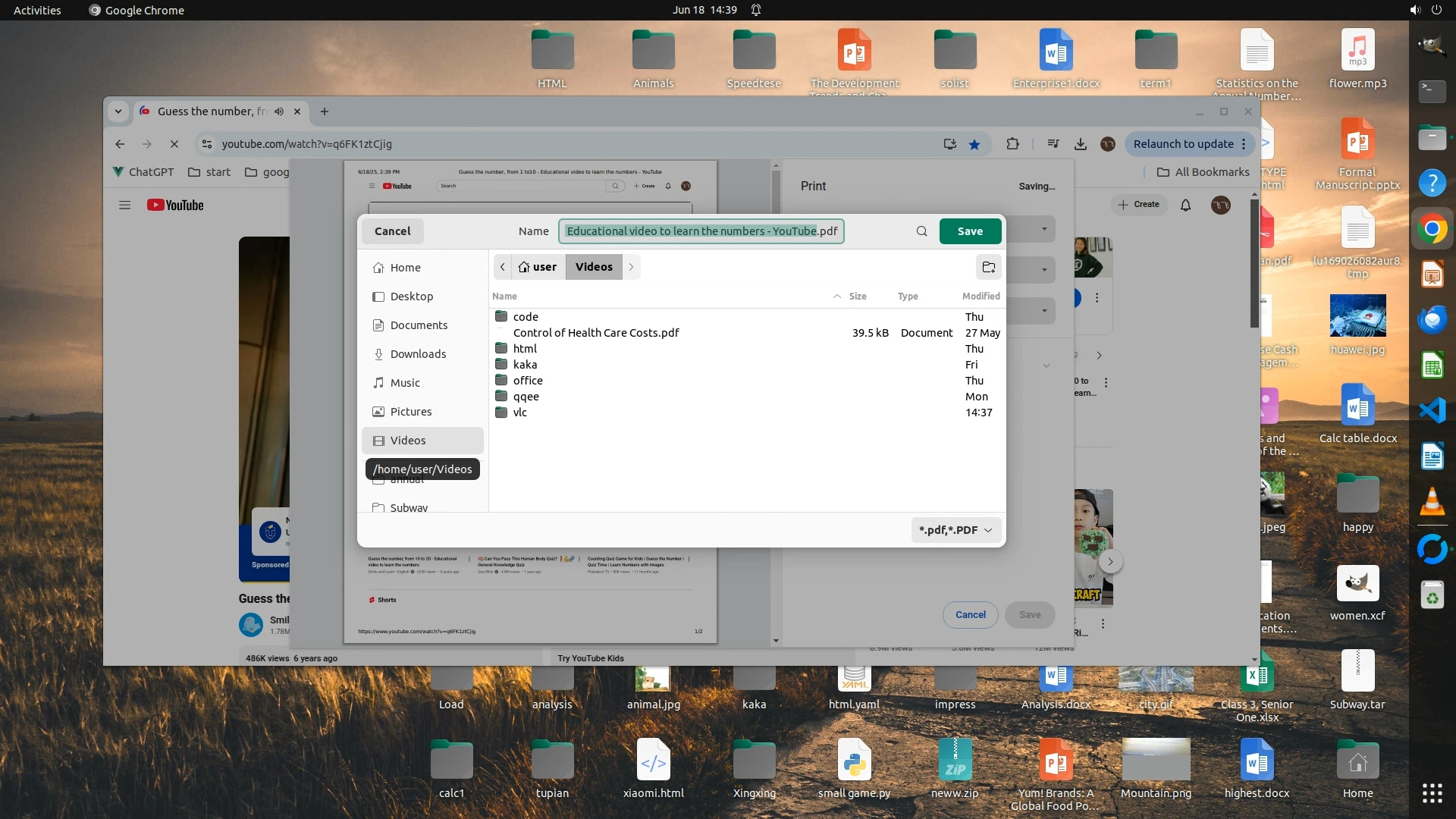The width and height of the screenshot is (1456, 819).
Task: Click the create new folder icon
Action: (x=988, y=267)
